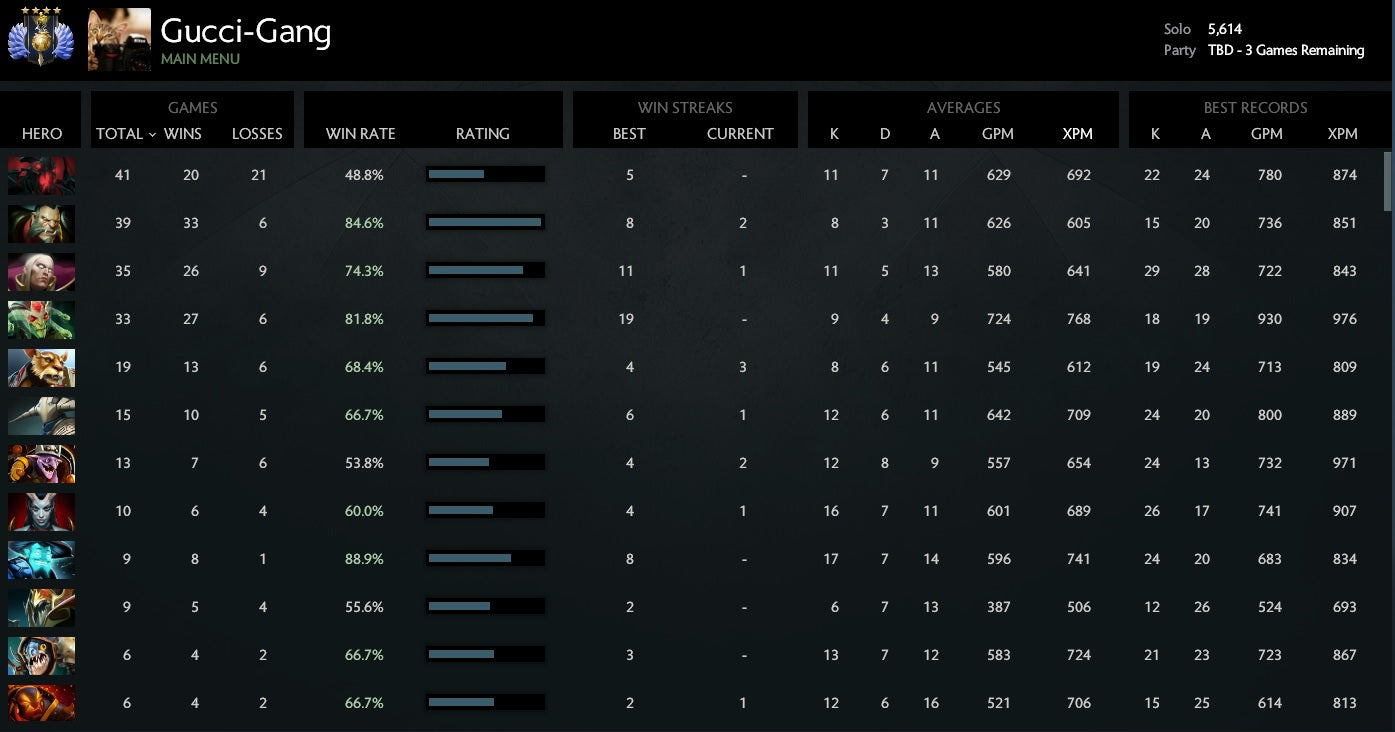Sort by CURRENT win streak header
This screenshot has height=732, width=1395.
click(x=740, y=134)
